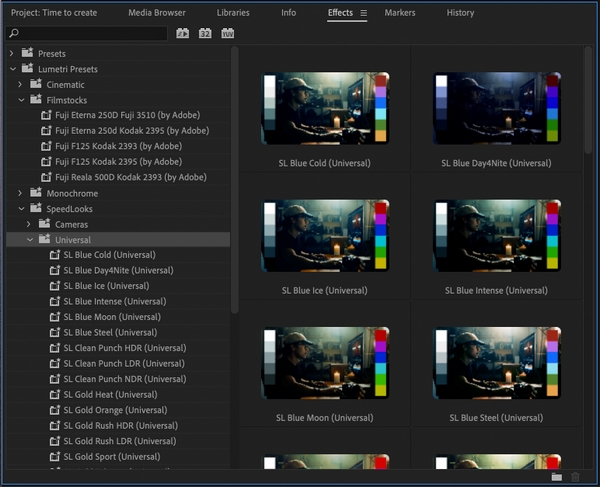Viewport: 600px width, 487px height.
Task: Open the History tab
Action: pyautogui.click(x=460, y=13)
